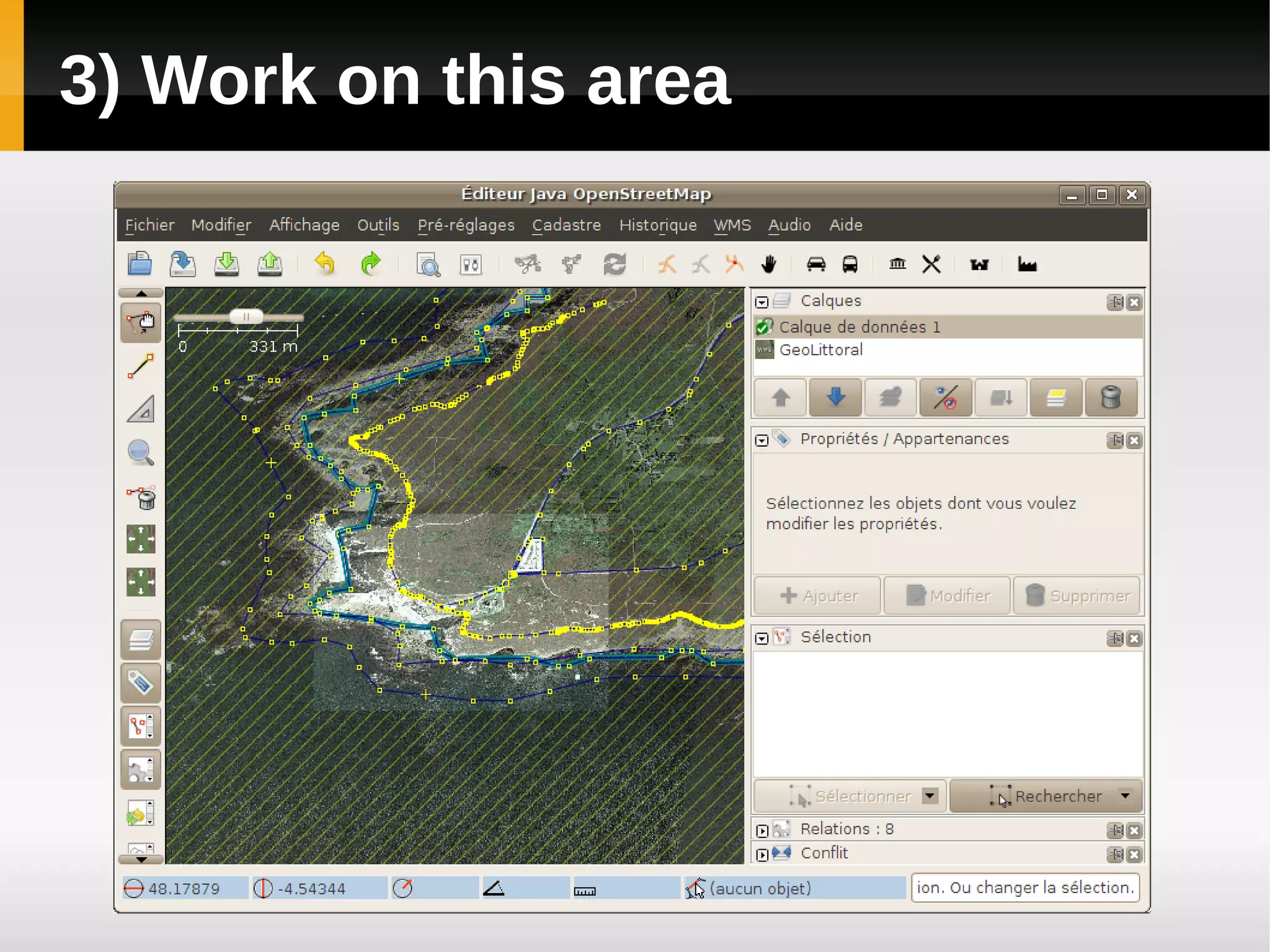This screenshot has width=1270, height=952.
Task: Detach the Sélection panel with pin icon
Action: click(x=1115, y=638)
